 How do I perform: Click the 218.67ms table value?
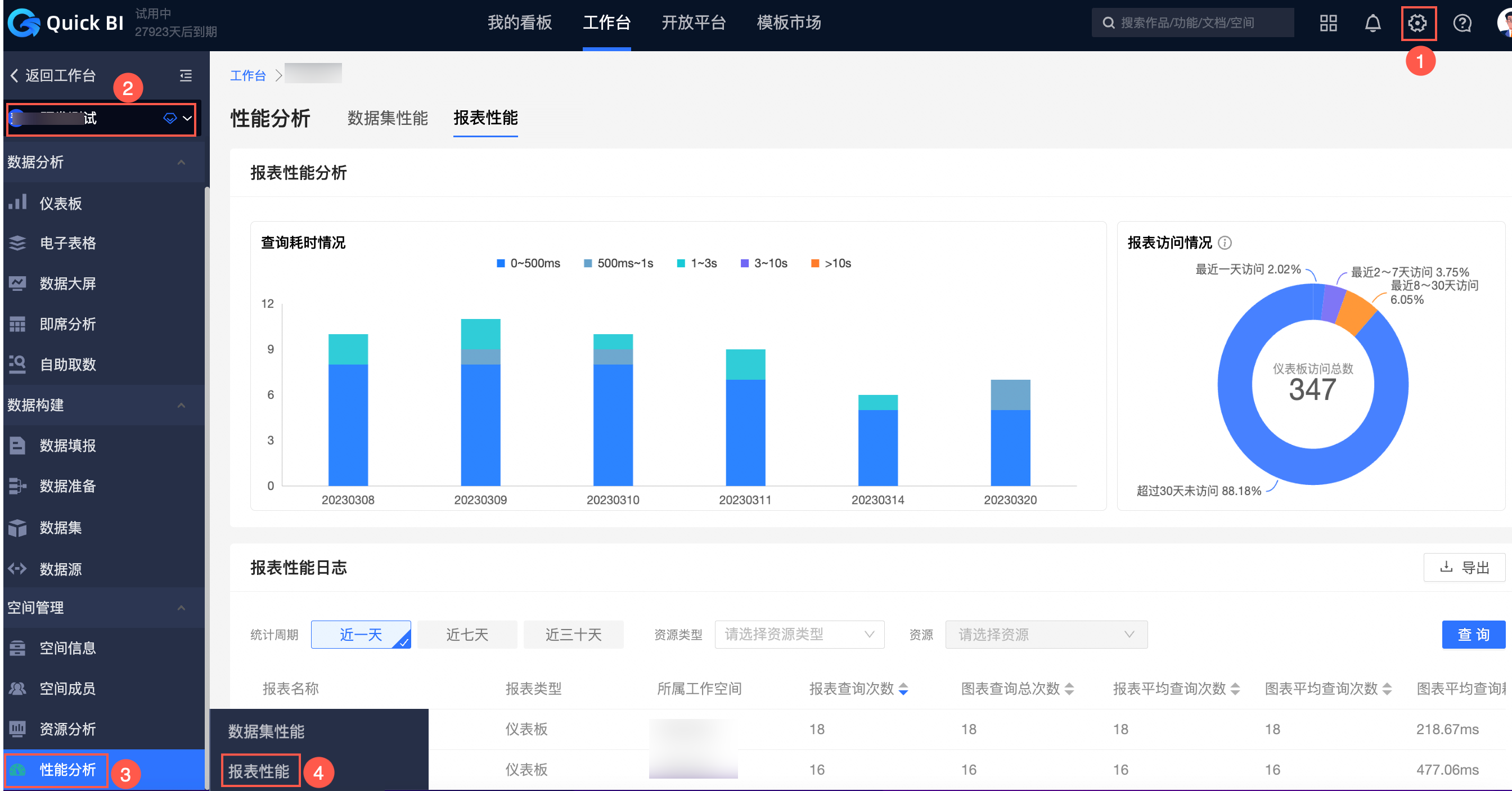(x=1447, y=729)
